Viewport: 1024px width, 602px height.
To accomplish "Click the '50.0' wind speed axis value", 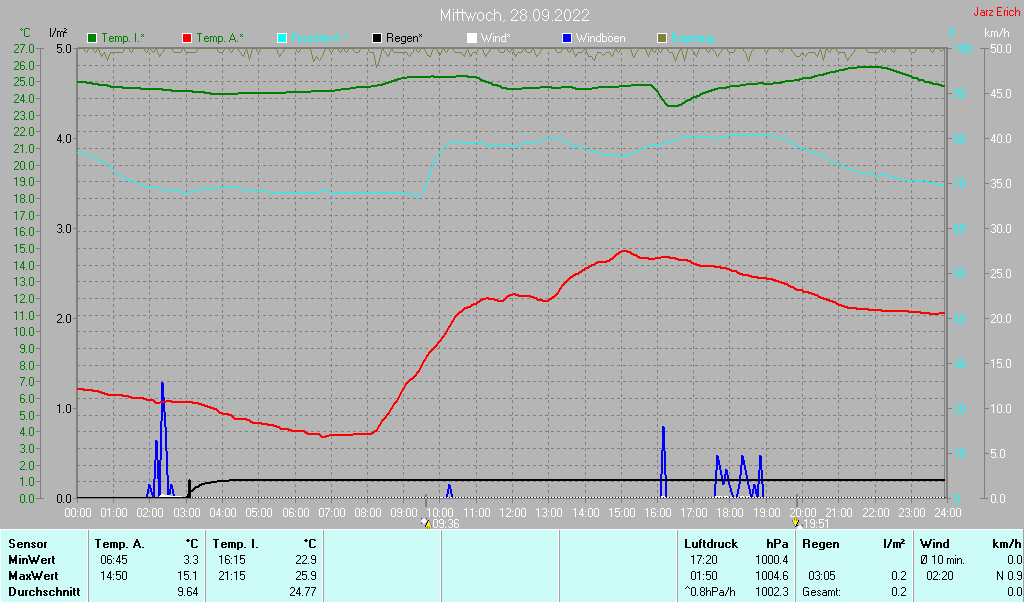I will [999, 48].
